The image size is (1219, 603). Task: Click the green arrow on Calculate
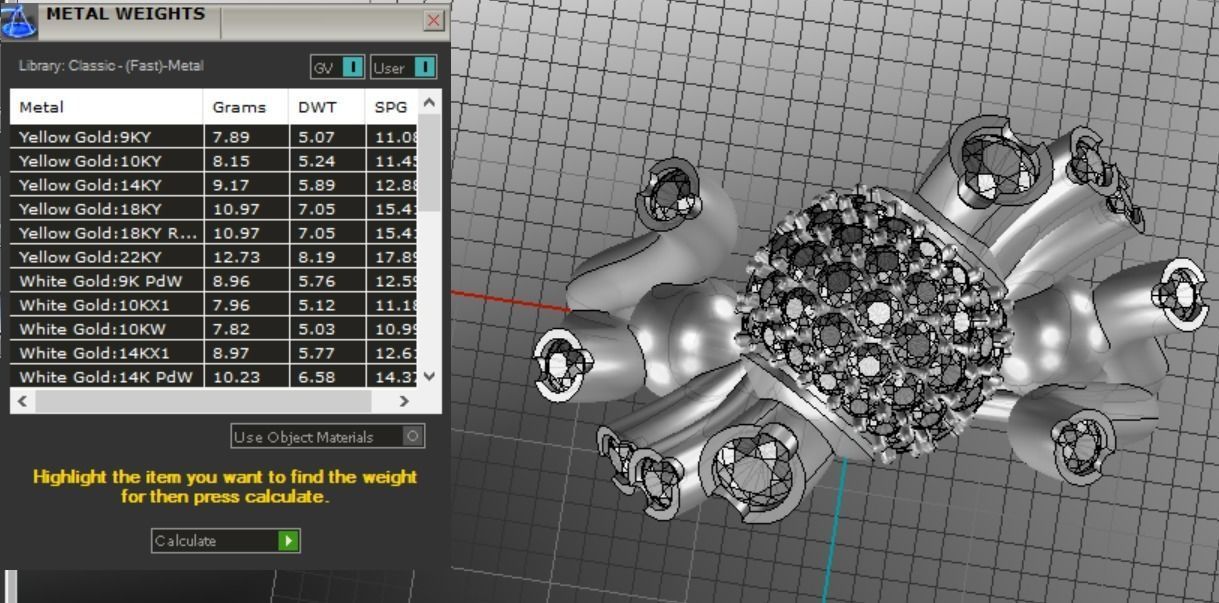(288, 540)
